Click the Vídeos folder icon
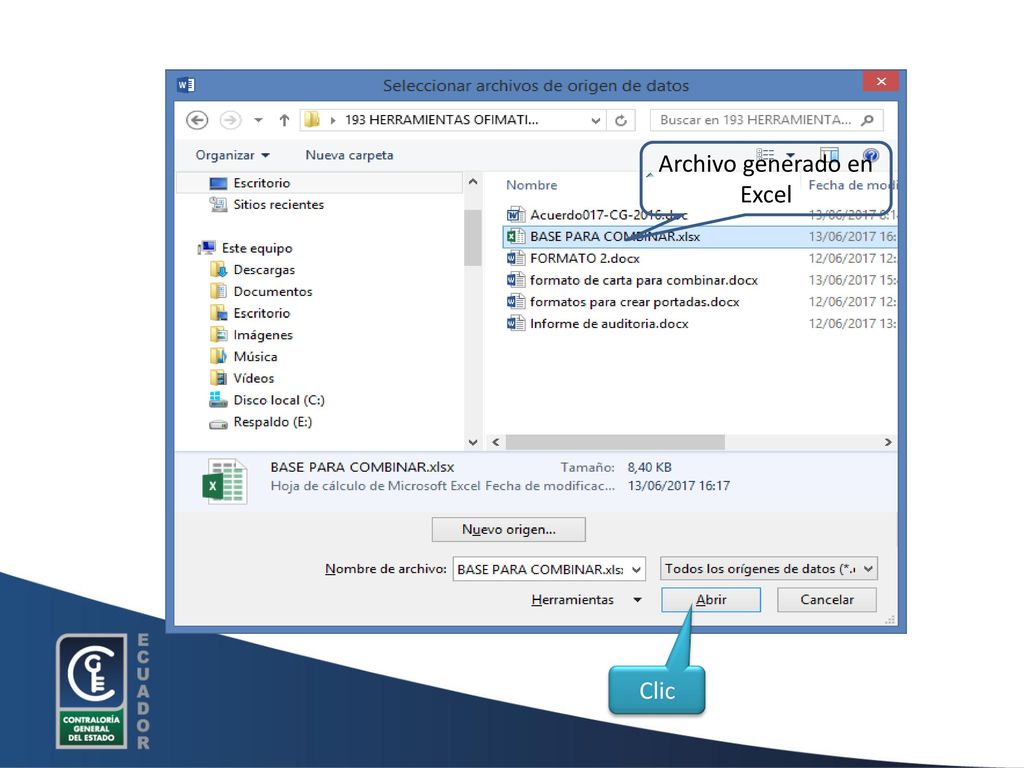The height and width of the screenshot is (768, 1024). click(218, 378)
